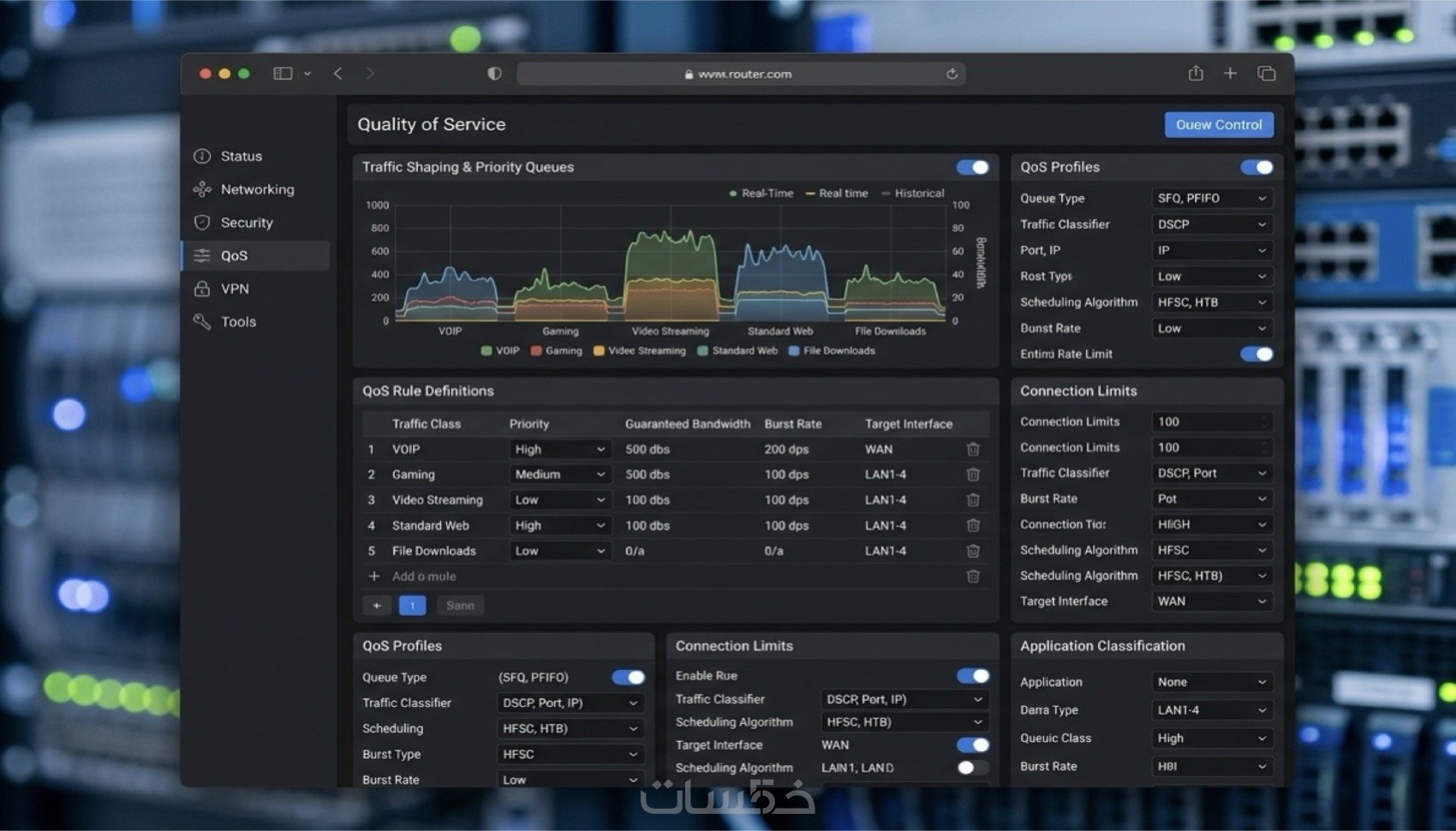Delete the File Downloads rule
The width and height of the screenshot is (1456, 831).
click(x=973, y=551)
